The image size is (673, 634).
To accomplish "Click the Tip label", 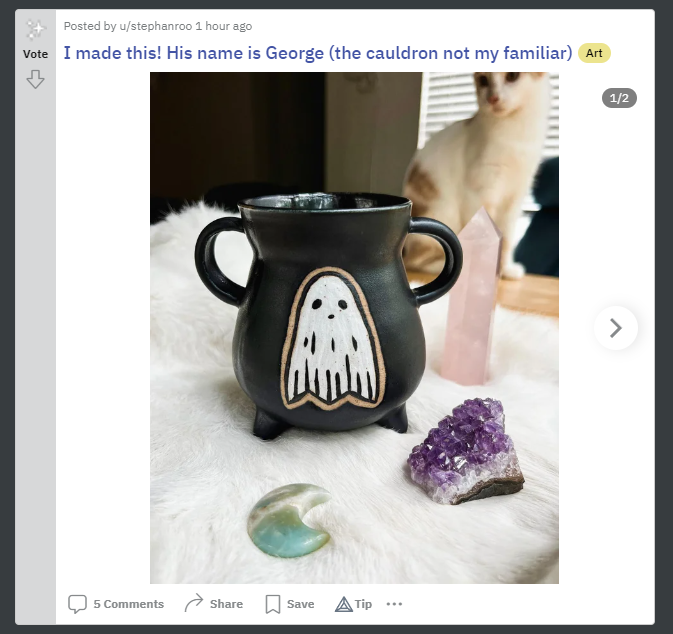I will (364, 604).
